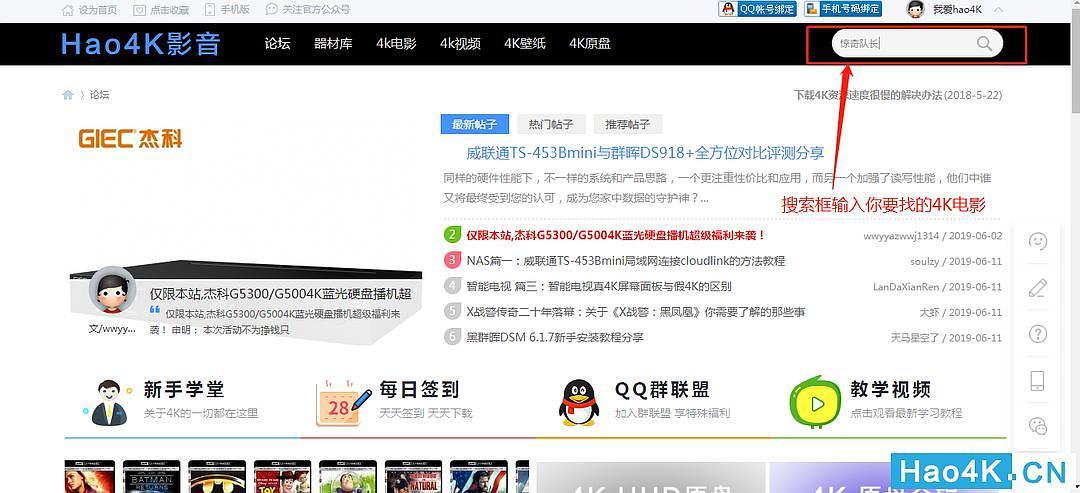Expand the user menu arrow
This screenshot has width=1080, height=493.
tap(999, 10)
